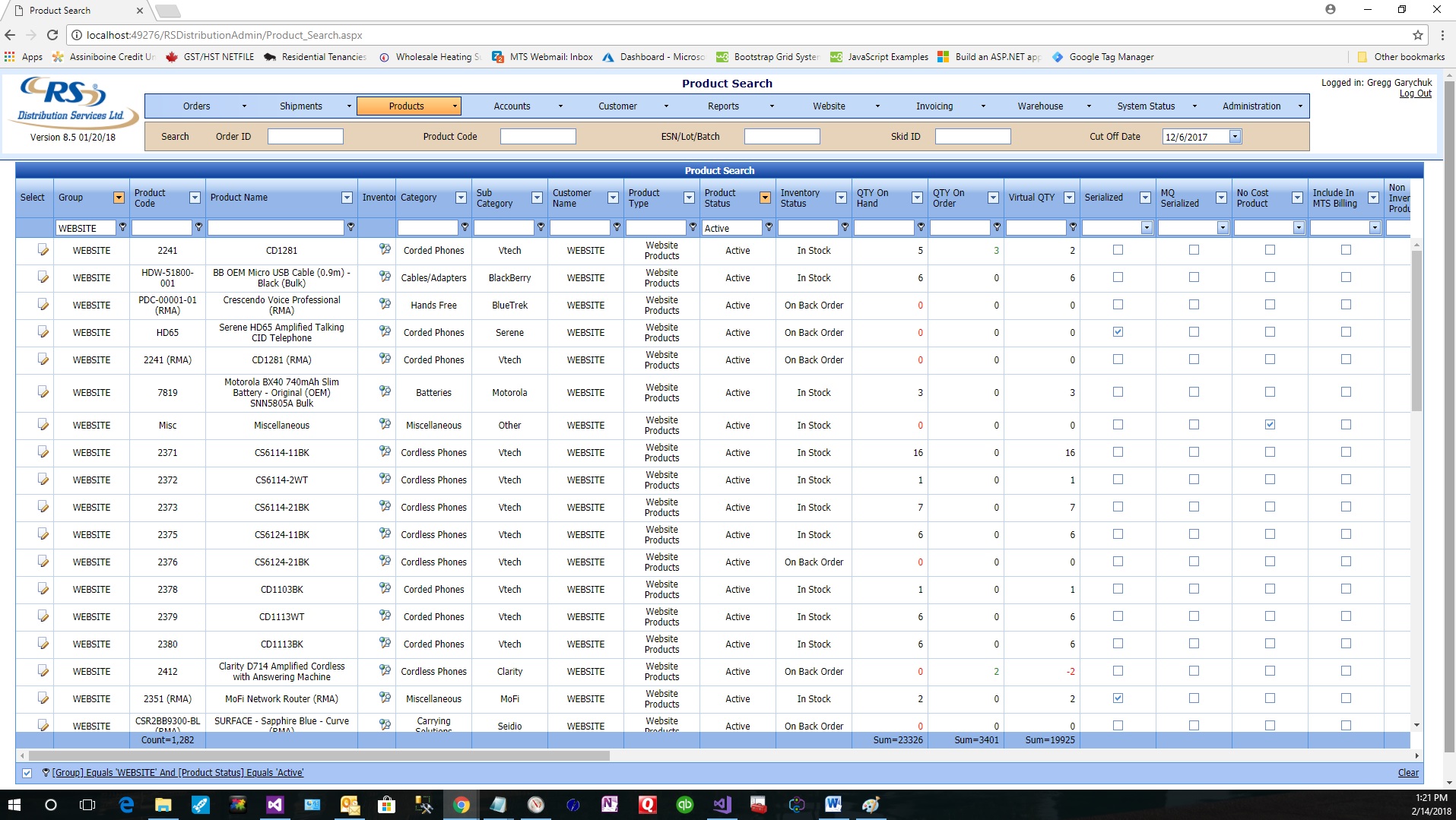Click the Log Out link
The width and height of the screenshot is (1456, 820).
[1415, 93]
